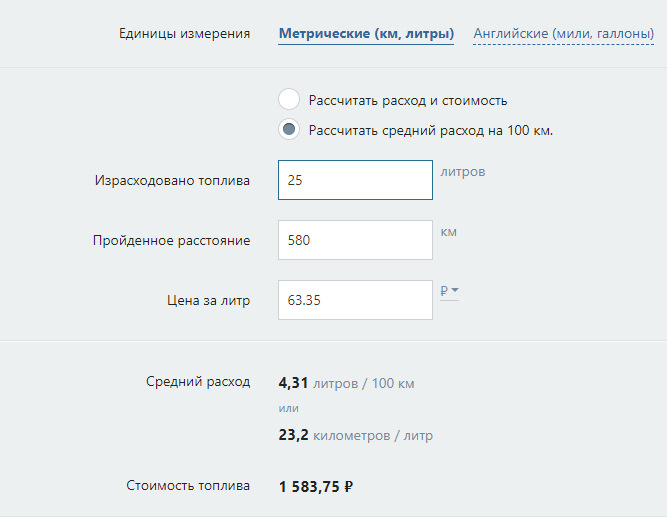Click the Единицы измерения label
This screenshot has width=667, height=517.
click(x=184, y=34)
